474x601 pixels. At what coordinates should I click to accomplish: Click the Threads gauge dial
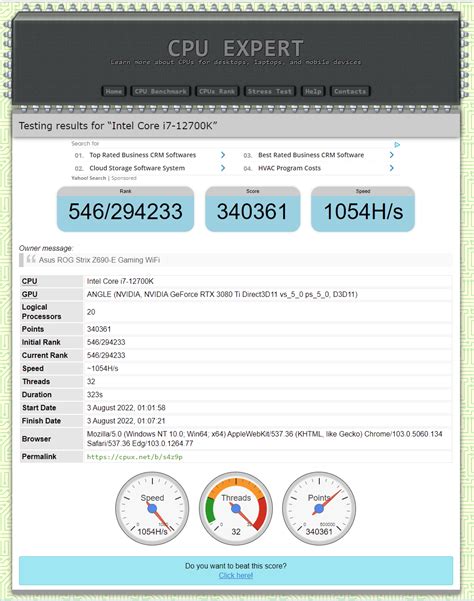tap(236, 509)
